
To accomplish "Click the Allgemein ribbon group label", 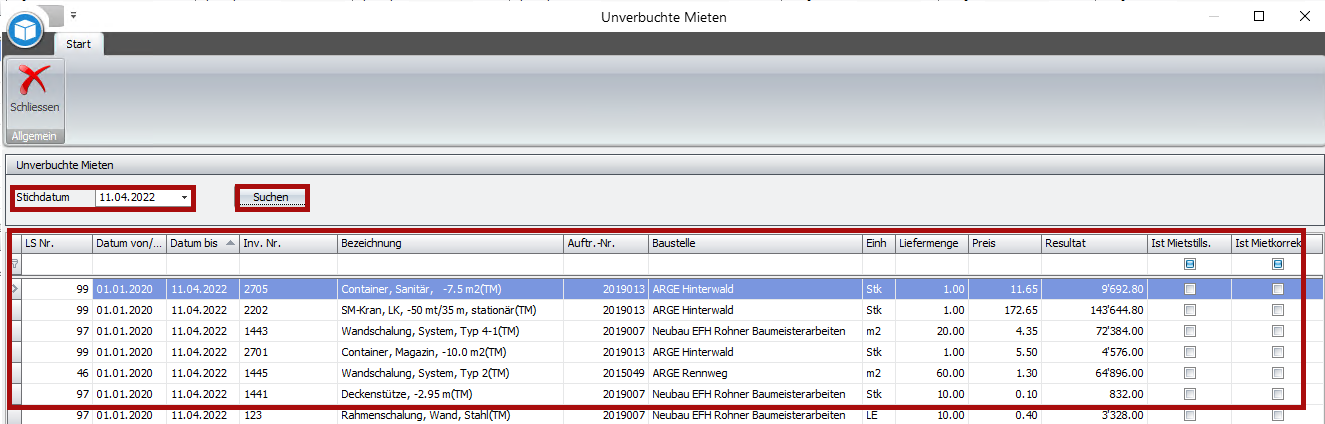I will pyautogui.click(x=34, y=136).
